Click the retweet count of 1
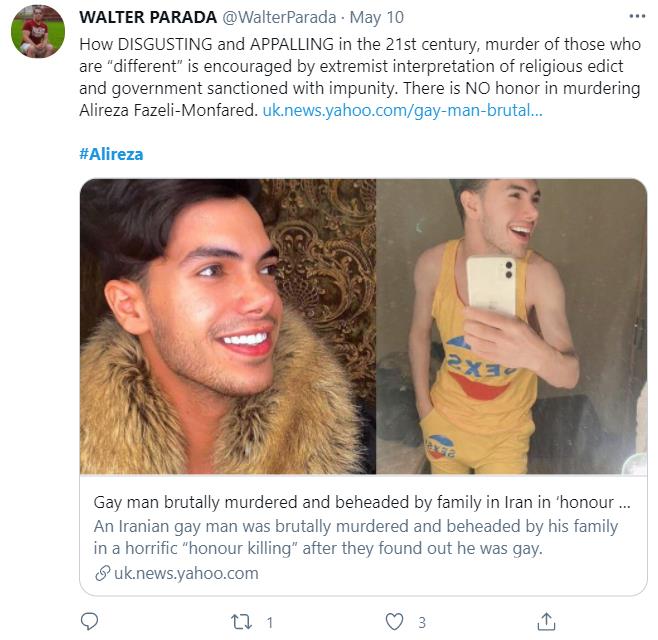This screenshot has width=658, height=640. pos(270,622)
